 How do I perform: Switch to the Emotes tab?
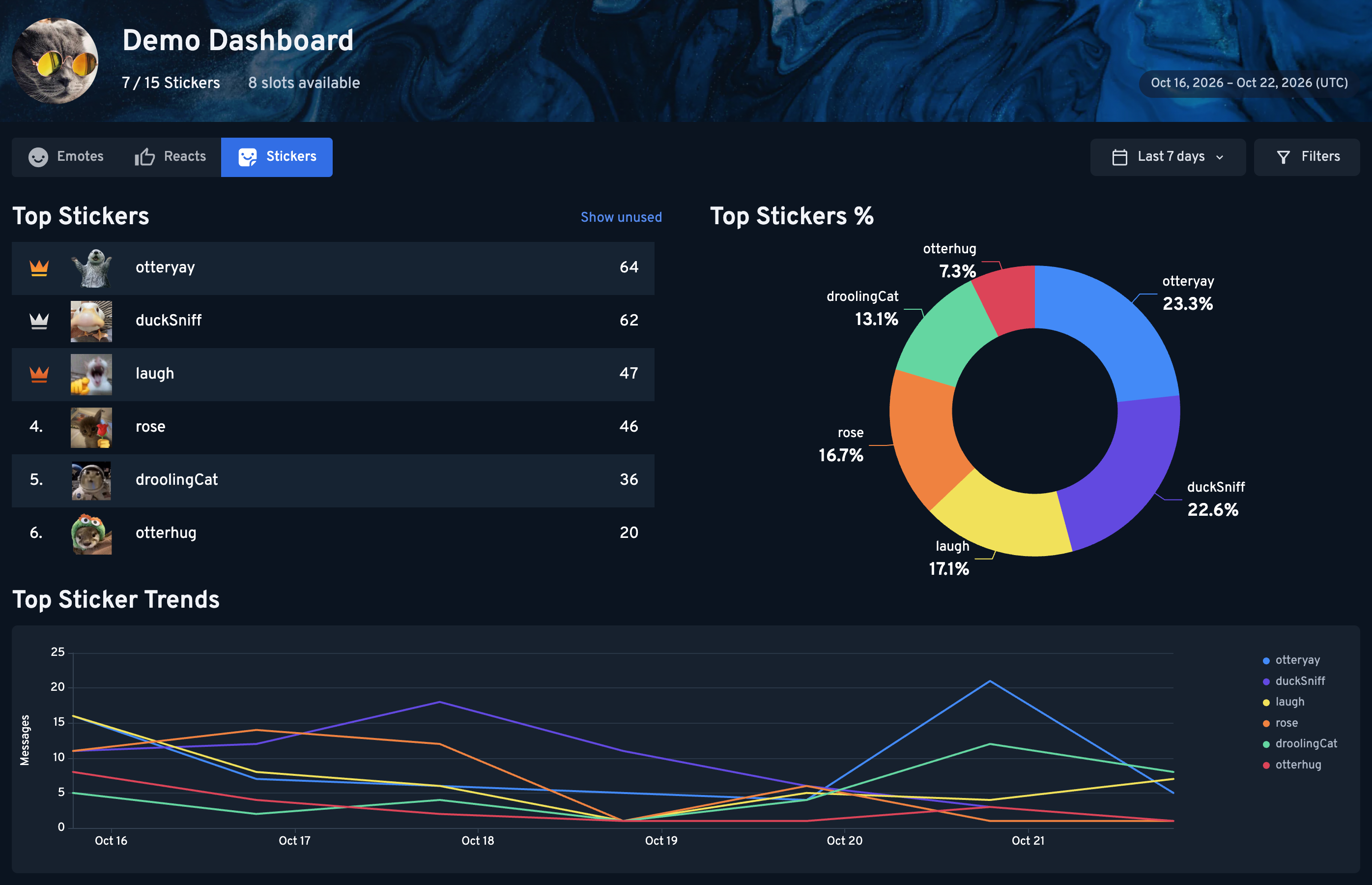pyautogui.click(x=66, y=157)
